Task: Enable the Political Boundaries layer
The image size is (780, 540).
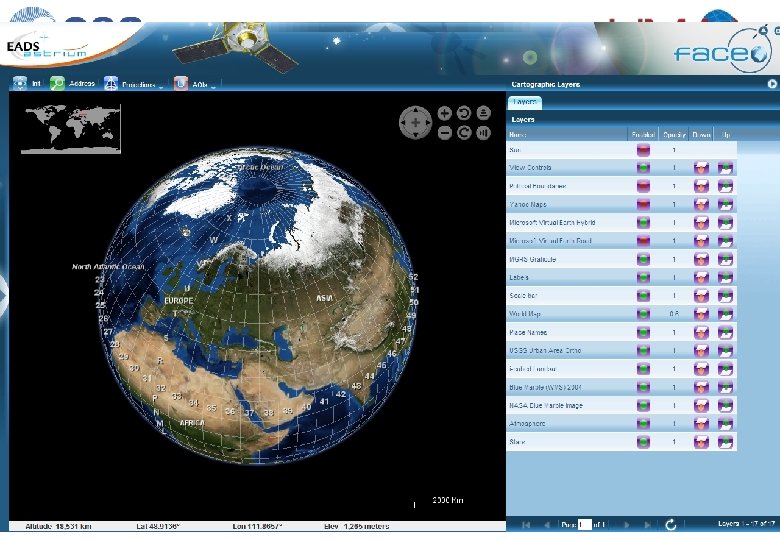Action: click(643, 186)
